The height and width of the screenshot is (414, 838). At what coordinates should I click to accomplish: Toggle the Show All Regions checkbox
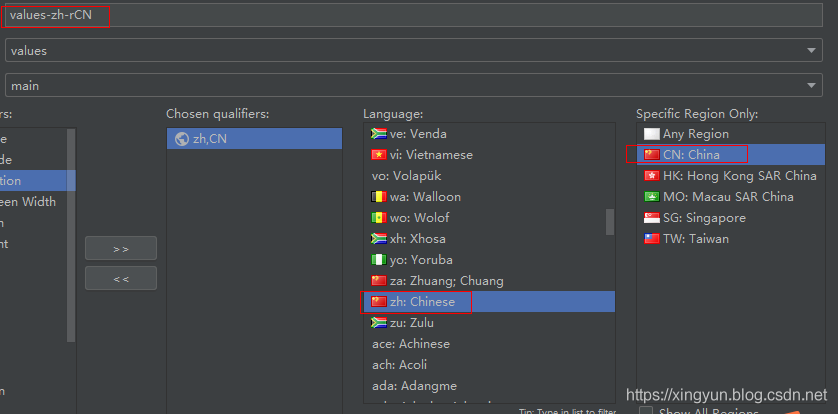tap(646, 411)
